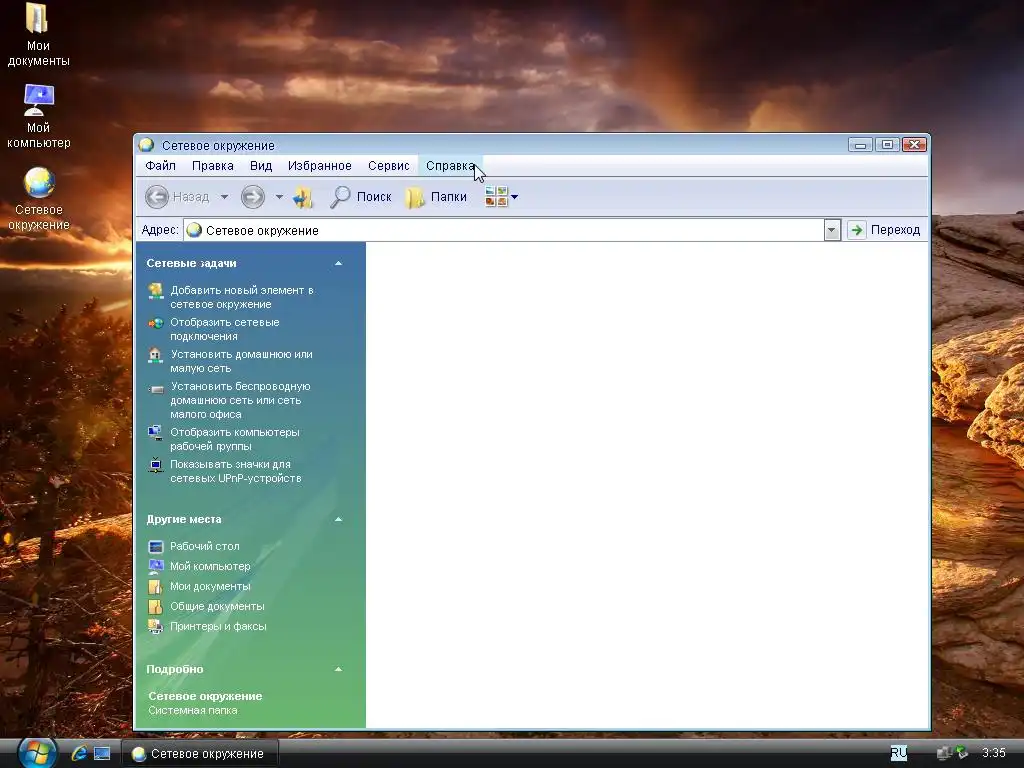This screenshot has height=768, width=1024.
Task: Click Мои документы folder icon in sidebar
Action: click(x=155, y=586)
